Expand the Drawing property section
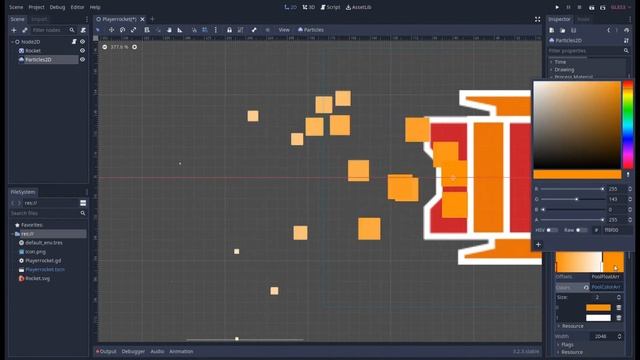This screenshot has height=360, width=640. (564, 70)
